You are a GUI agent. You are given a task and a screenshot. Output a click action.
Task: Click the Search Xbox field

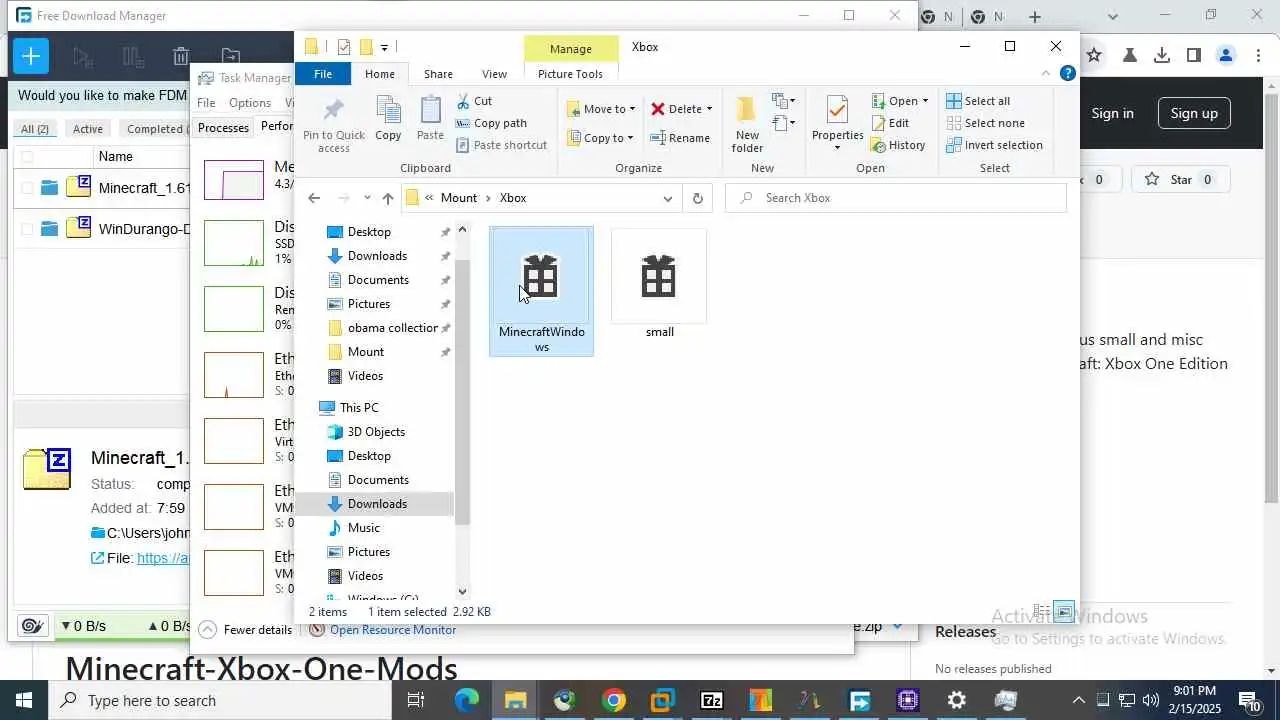895,198
